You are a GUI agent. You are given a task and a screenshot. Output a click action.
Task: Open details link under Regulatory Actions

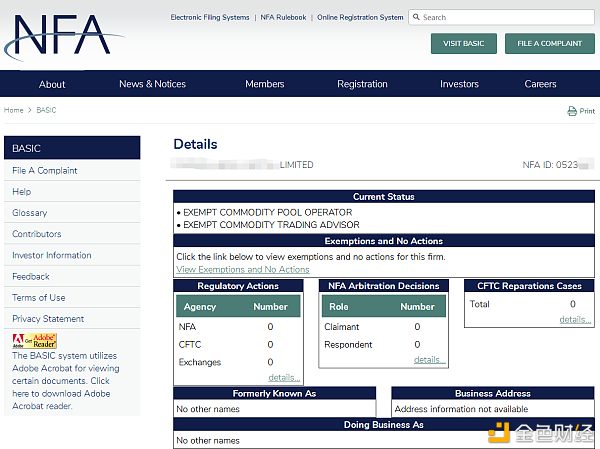point(284,377)
